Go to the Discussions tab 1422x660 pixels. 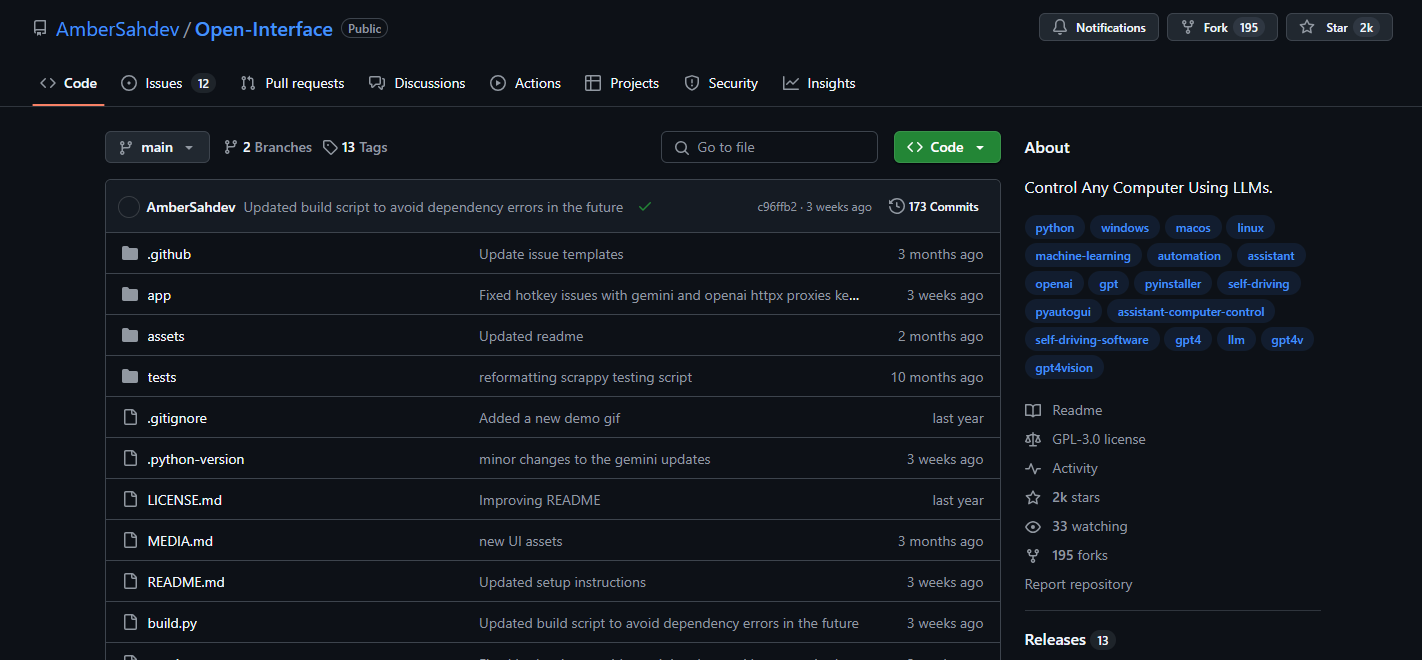[417, 83]
